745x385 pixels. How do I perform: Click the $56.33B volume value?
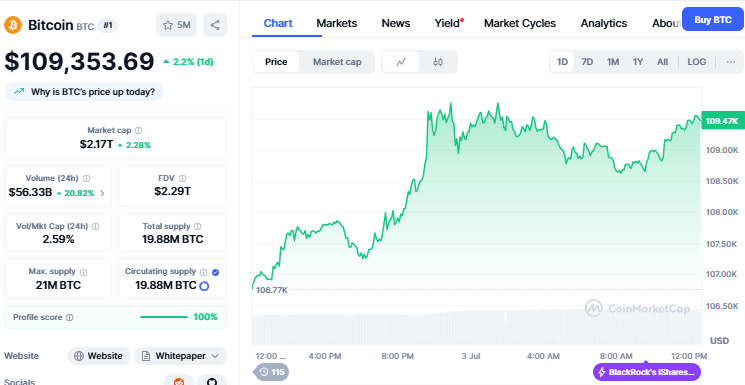pyautogui.click(x=30, y=192)
